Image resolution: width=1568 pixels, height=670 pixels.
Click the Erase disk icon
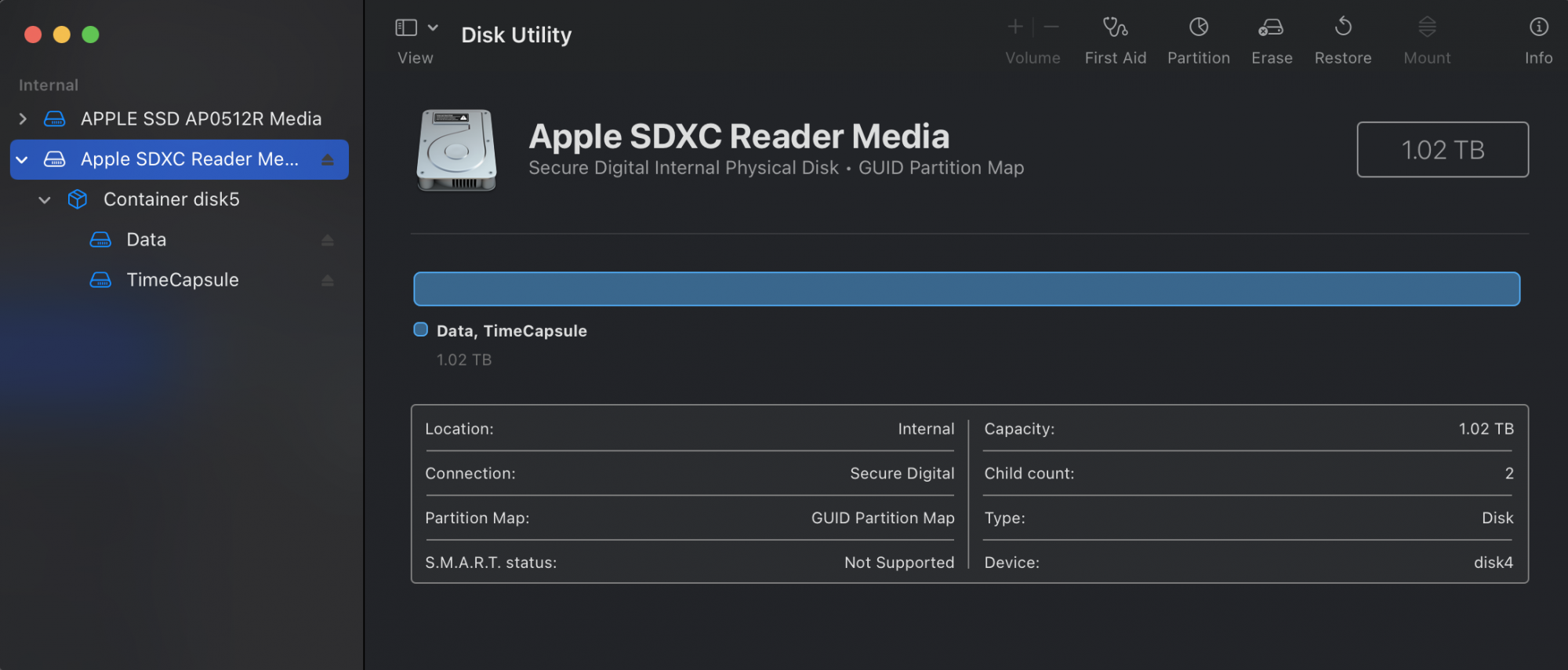pos(1271,27)
